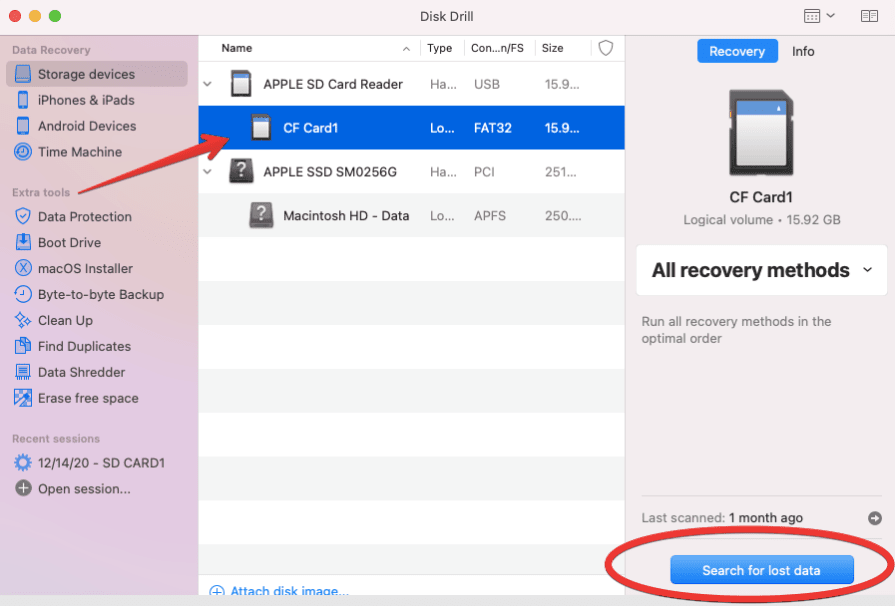Open the All recovery methods dropdown
This screenshot has width=895, height=606.
click(762, 270)
